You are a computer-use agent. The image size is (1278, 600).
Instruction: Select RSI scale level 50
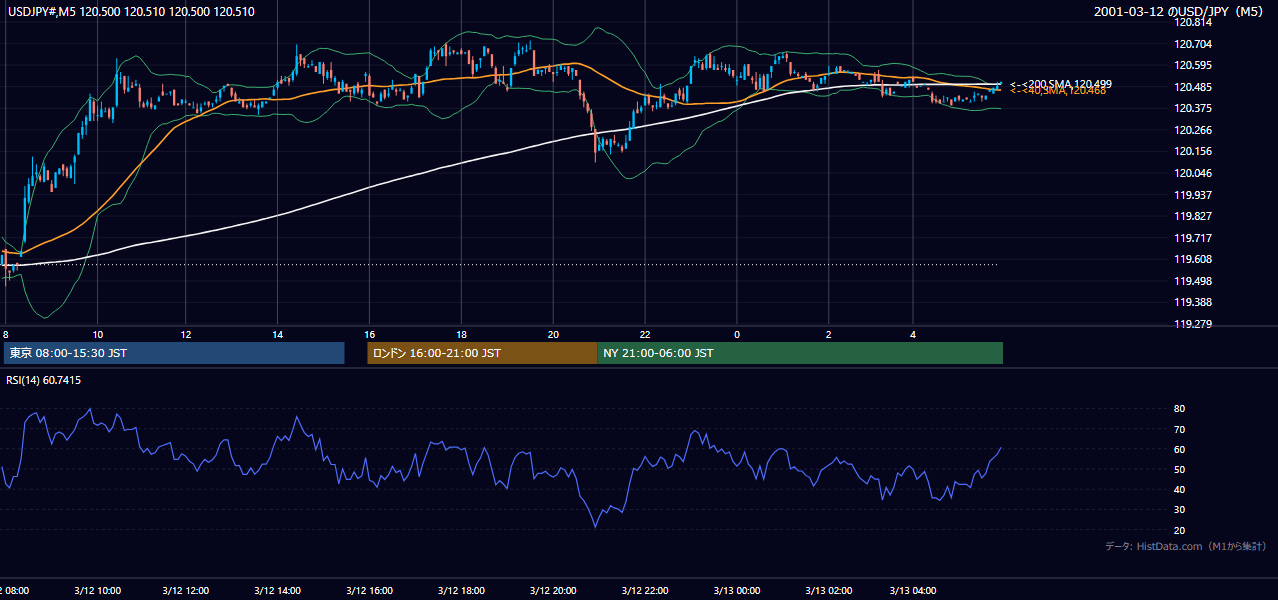[1179, 469]
